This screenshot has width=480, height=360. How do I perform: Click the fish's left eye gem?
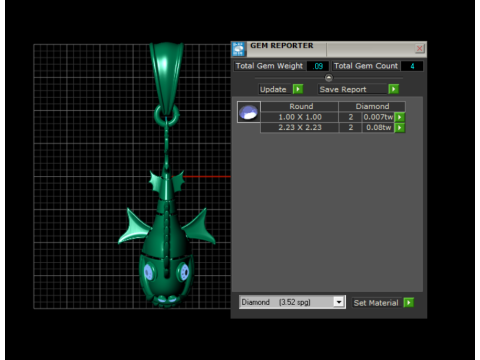[x=149, y=272]
